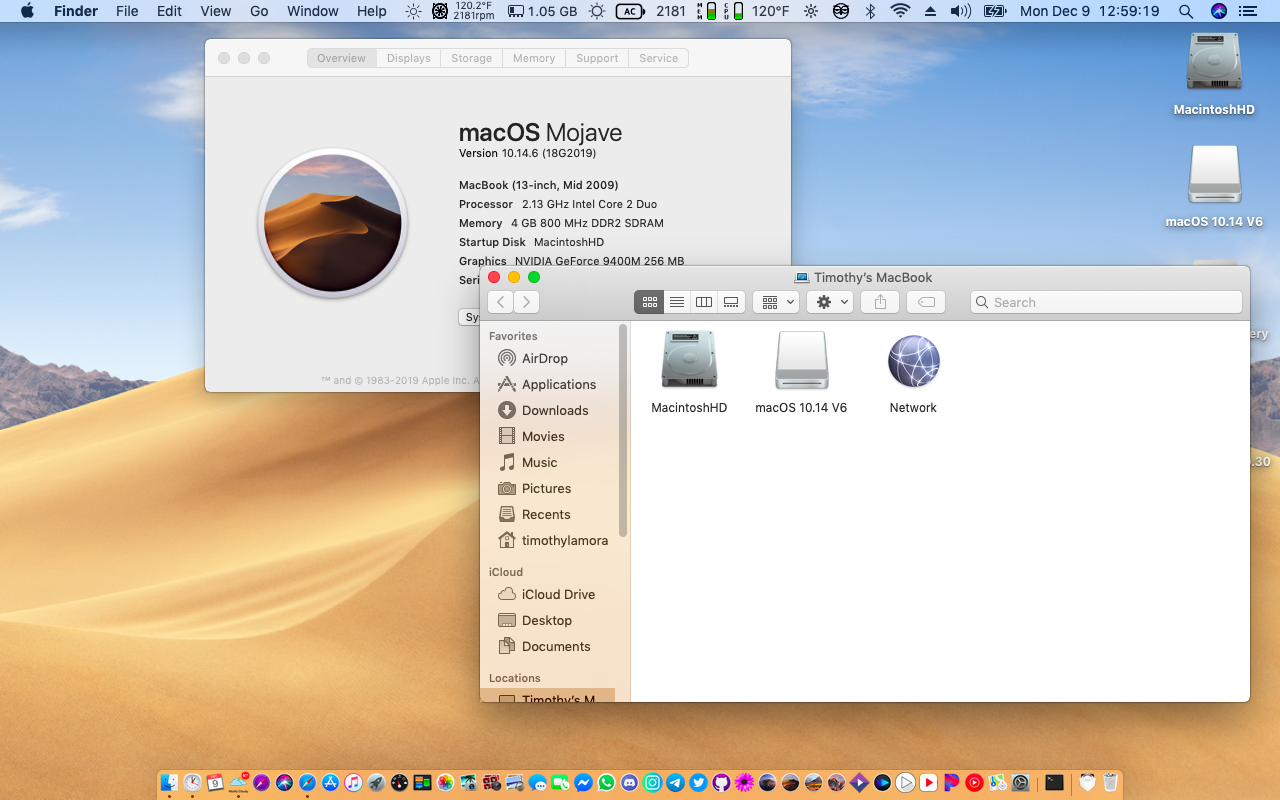This screenshot has height=800, width=1280.
Task: Go forward in Finder window
Action: [527, 302]
